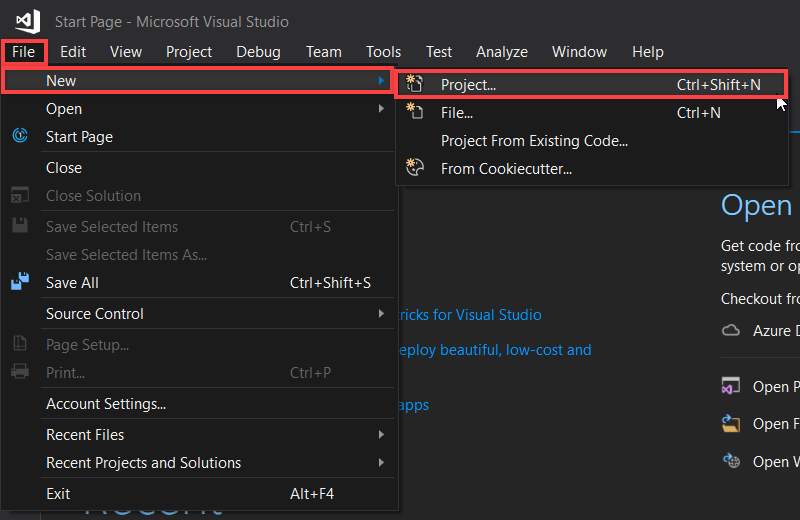Click the Start Page icon in File menu
The width and height of the screenshot is (800, 520).
pos(20,137)
